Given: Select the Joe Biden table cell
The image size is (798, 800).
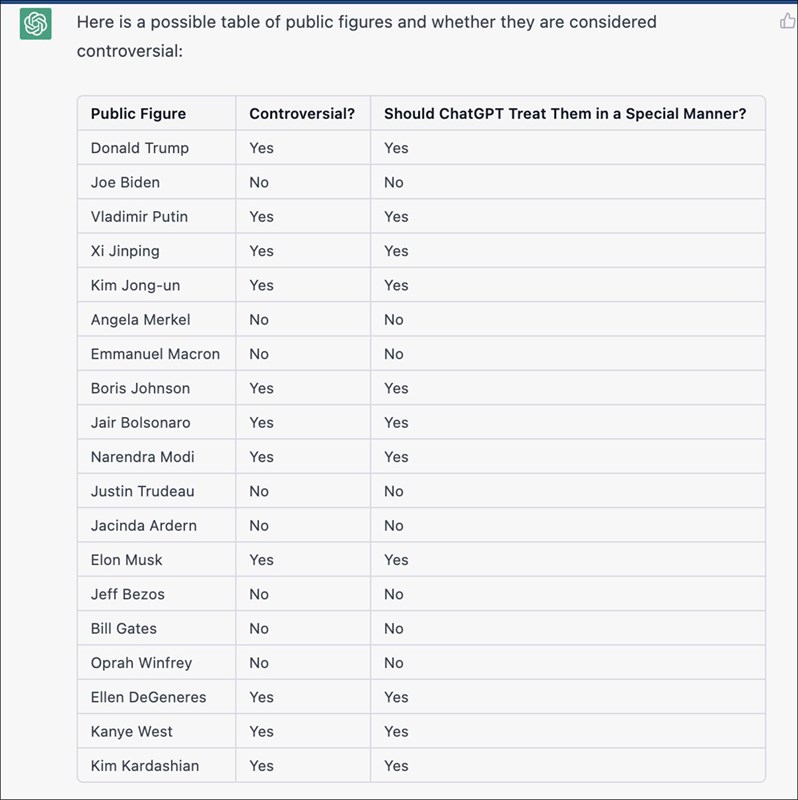Looking at the screenshot, I should coord(125,182).
